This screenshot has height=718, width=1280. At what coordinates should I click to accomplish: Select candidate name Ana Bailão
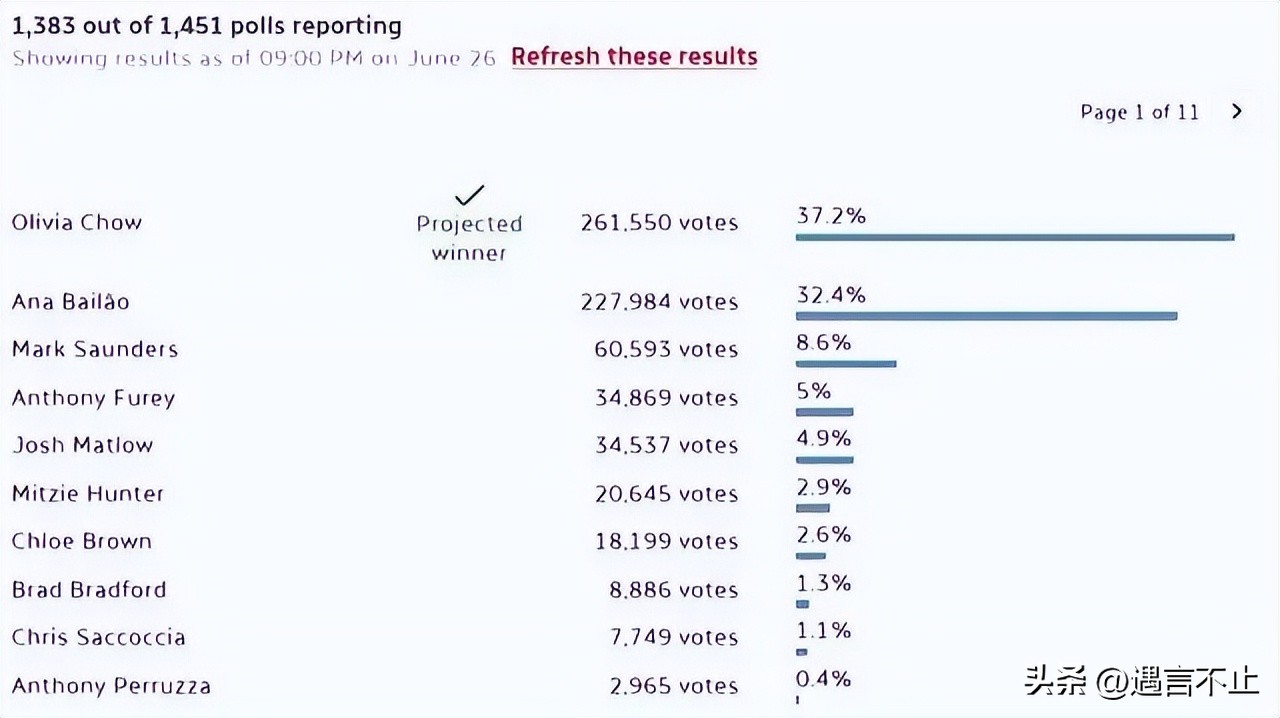point(71,301)
